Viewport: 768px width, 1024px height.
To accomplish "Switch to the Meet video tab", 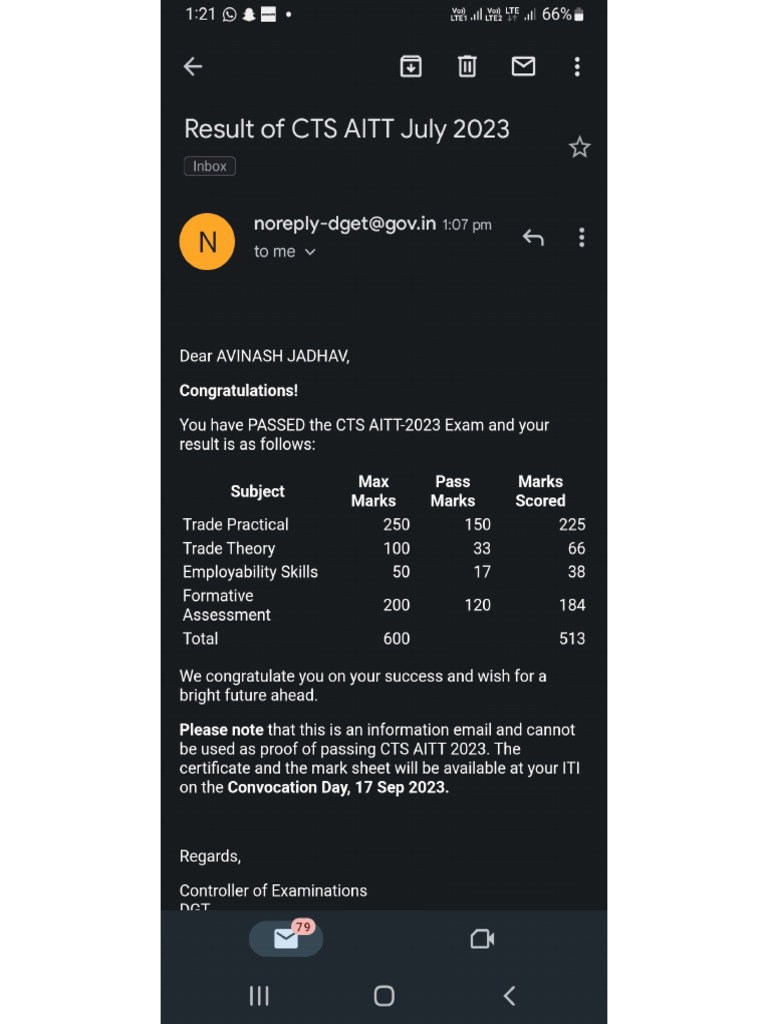I will click(482, 939).
